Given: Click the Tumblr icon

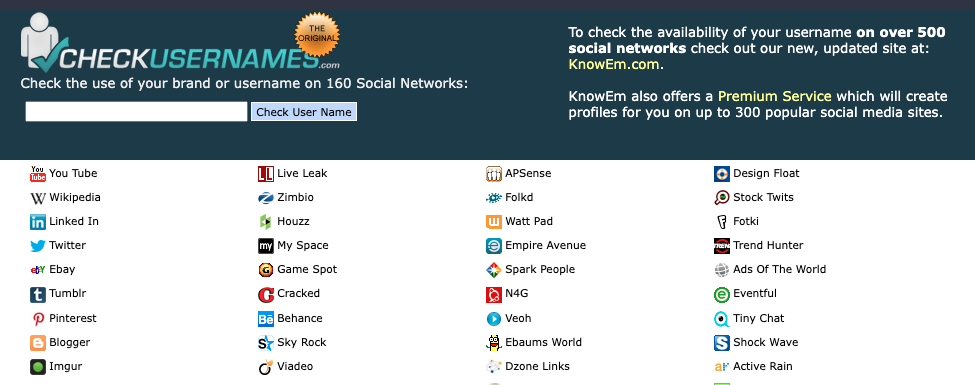Looking at the screenshot, I should click(38, 294).
